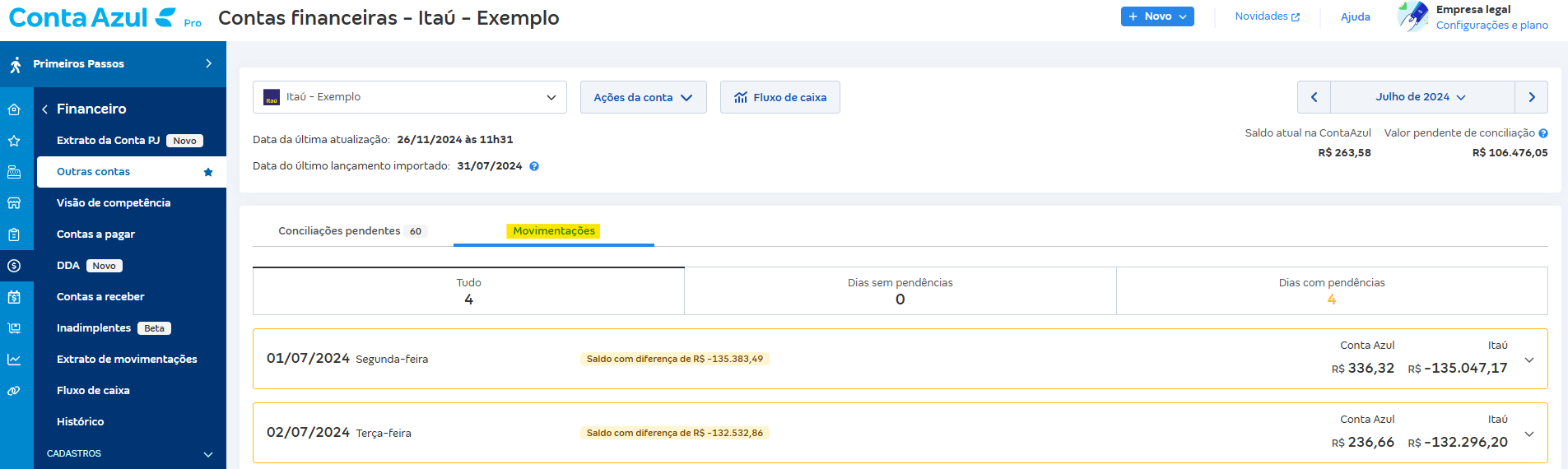Open the line chart icon in the sidebar
Screen dimensions: 1568x469
pos(14,360)
